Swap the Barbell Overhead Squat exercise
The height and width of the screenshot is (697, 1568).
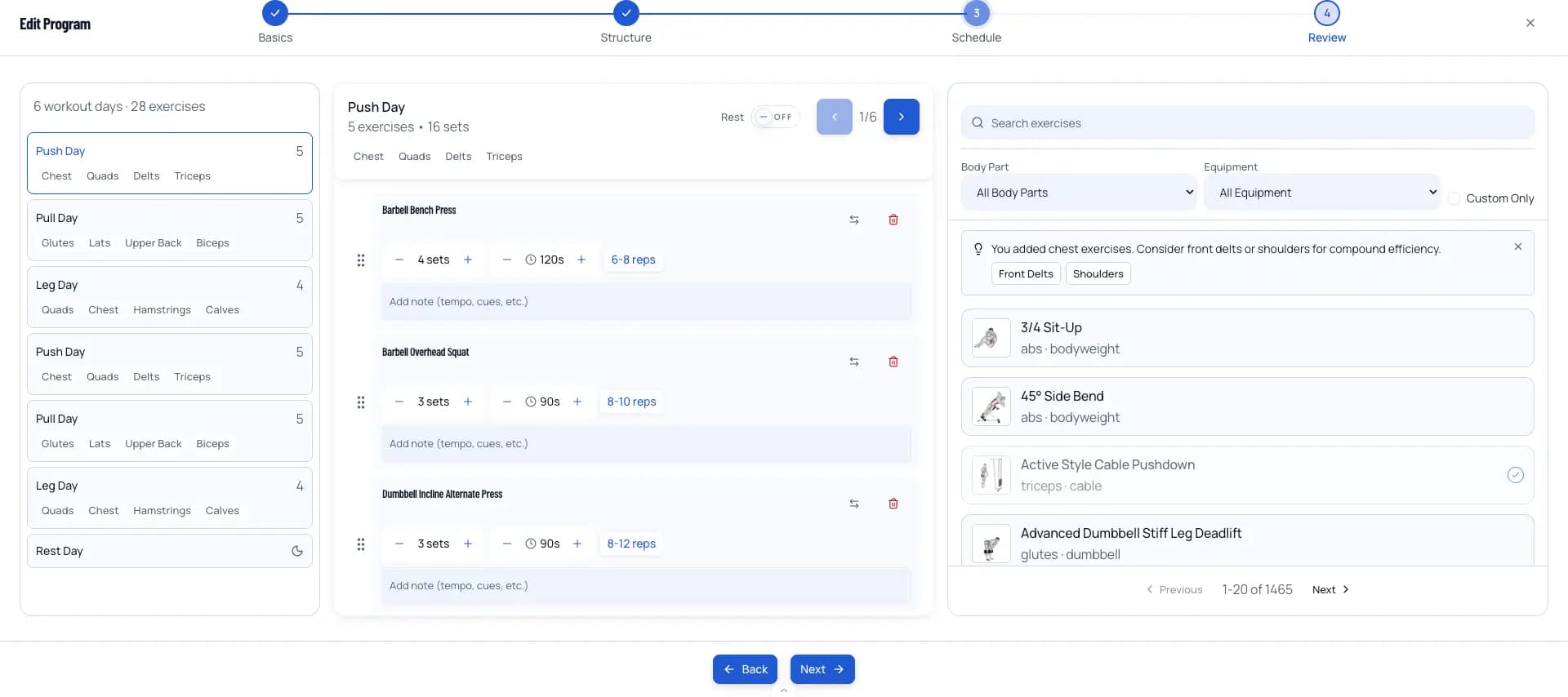tap(853, 362)
